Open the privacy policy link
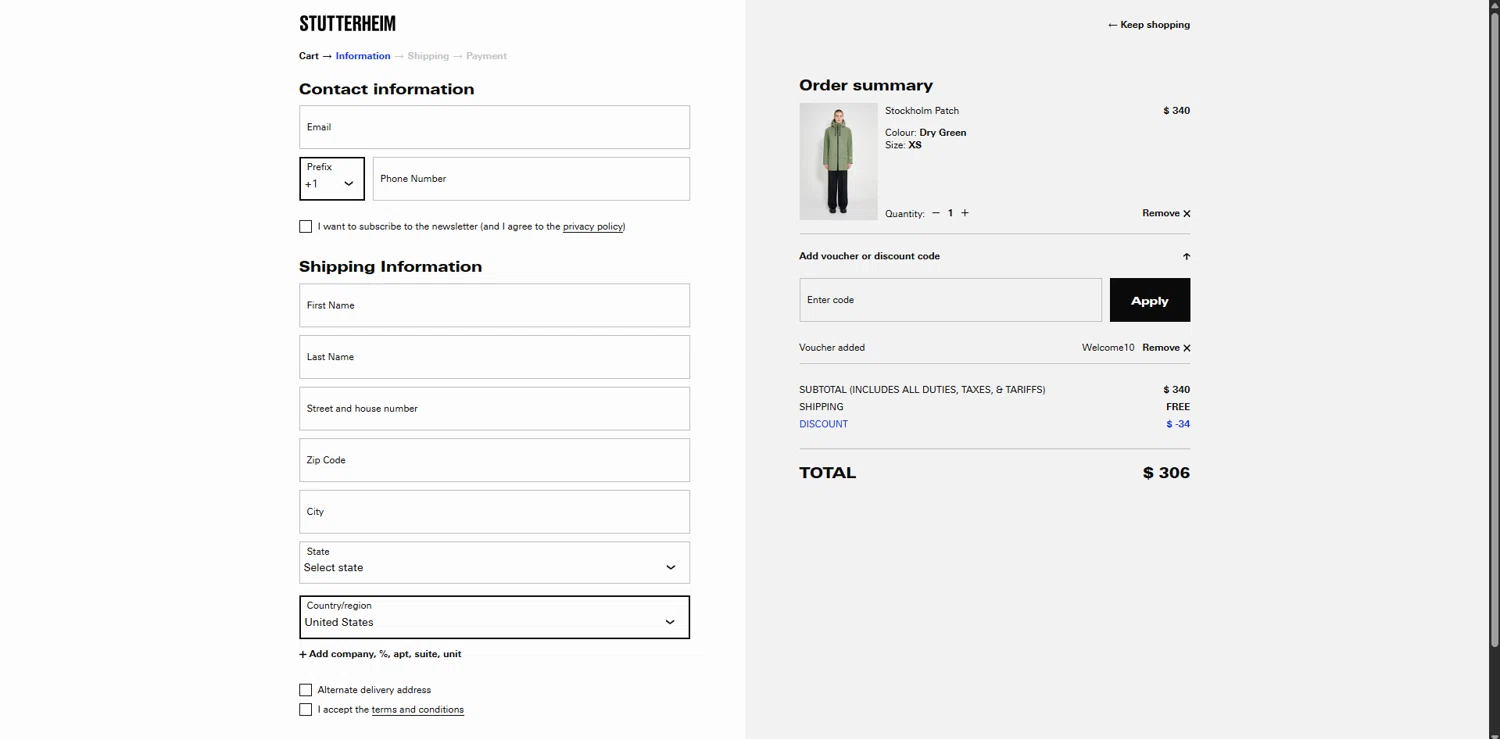Image resolution: width=1500 pixels, height=739 pixels. pos(593,227)
